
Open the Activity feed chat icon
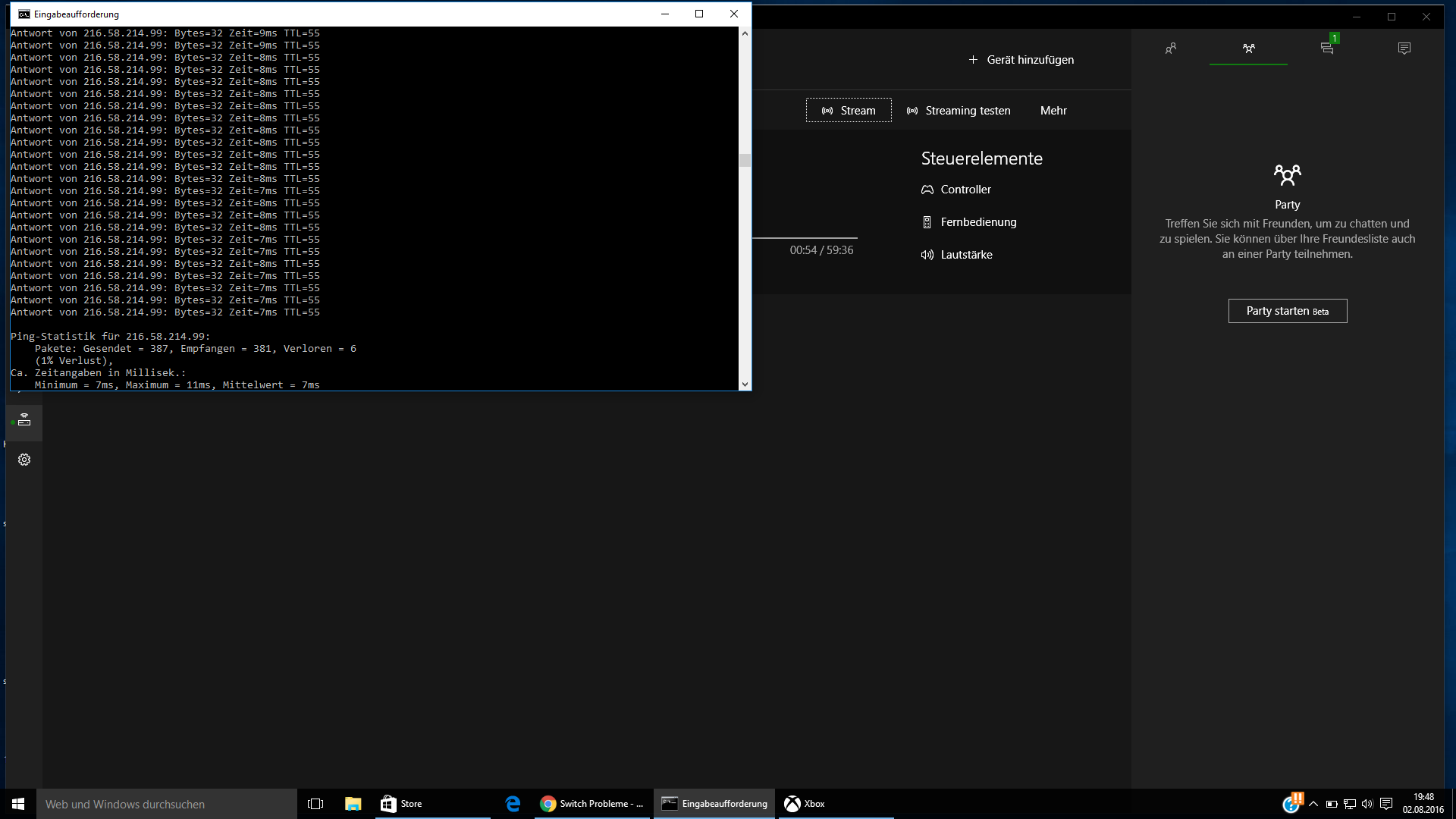tap(1404, 49)
